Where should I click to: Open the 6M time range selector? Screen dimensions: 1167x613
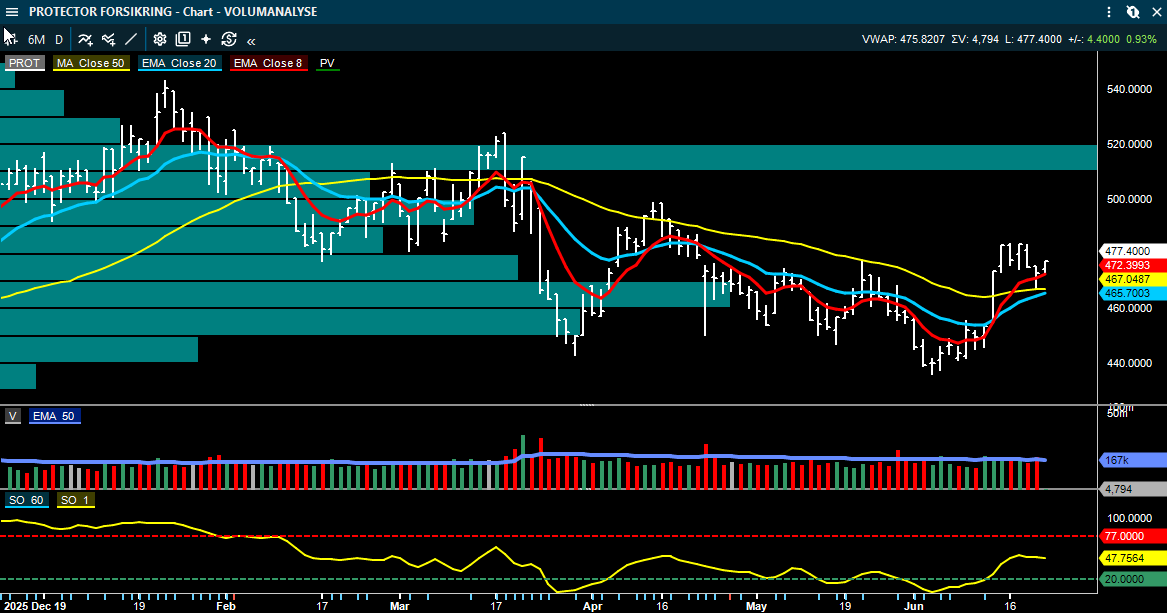coord(36,39)
